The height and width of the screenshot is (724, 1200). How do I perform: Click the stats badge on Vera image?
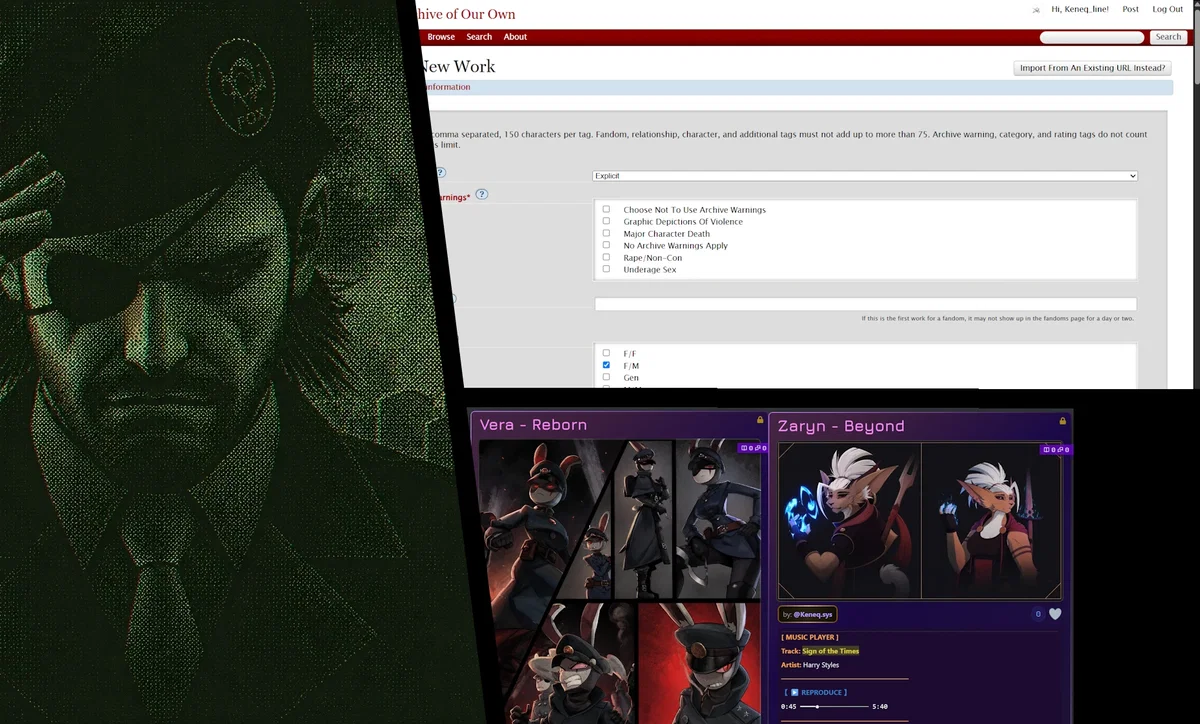point(752,448)
